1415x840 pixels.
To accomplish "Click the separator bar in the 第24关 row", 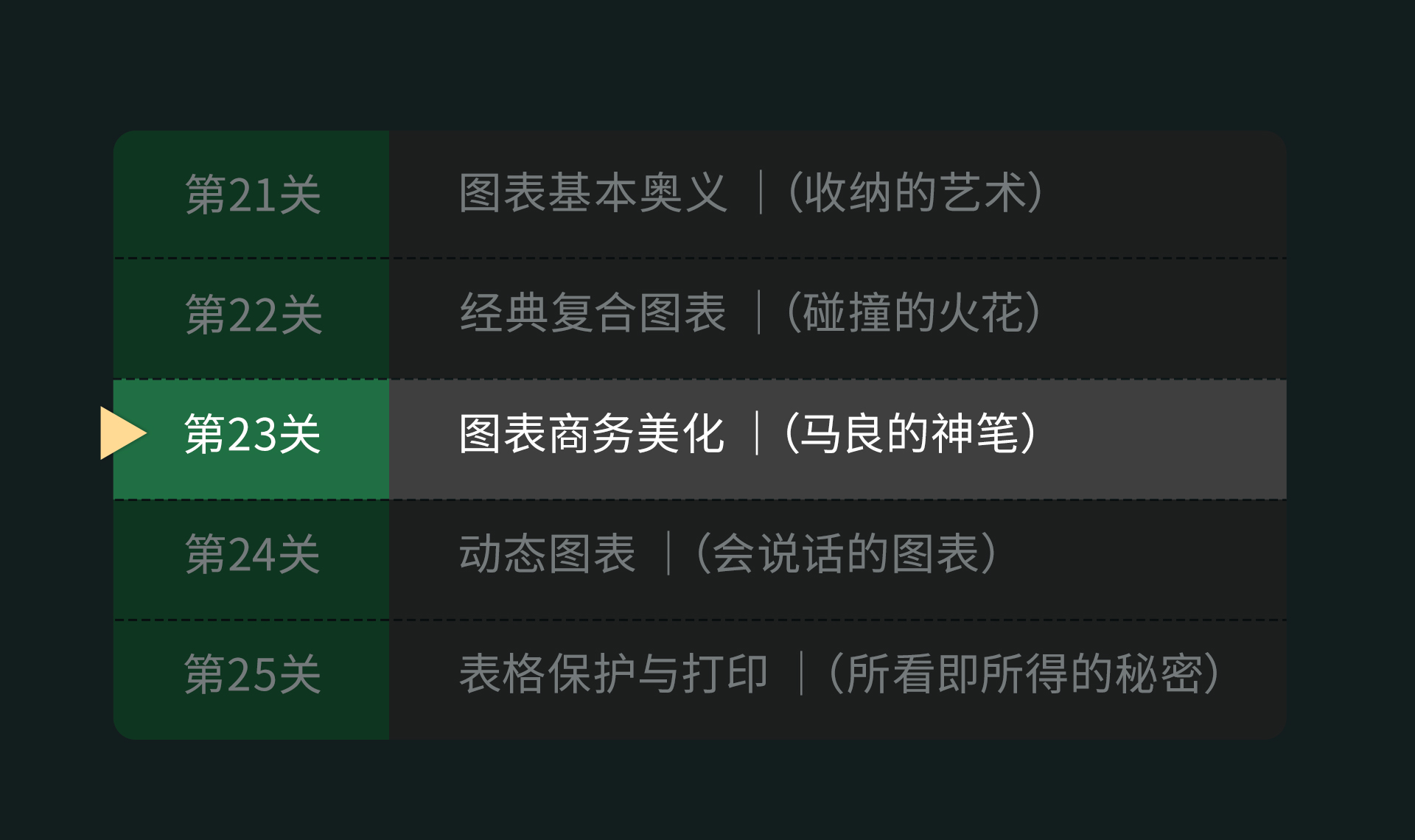I will (668, 553).
